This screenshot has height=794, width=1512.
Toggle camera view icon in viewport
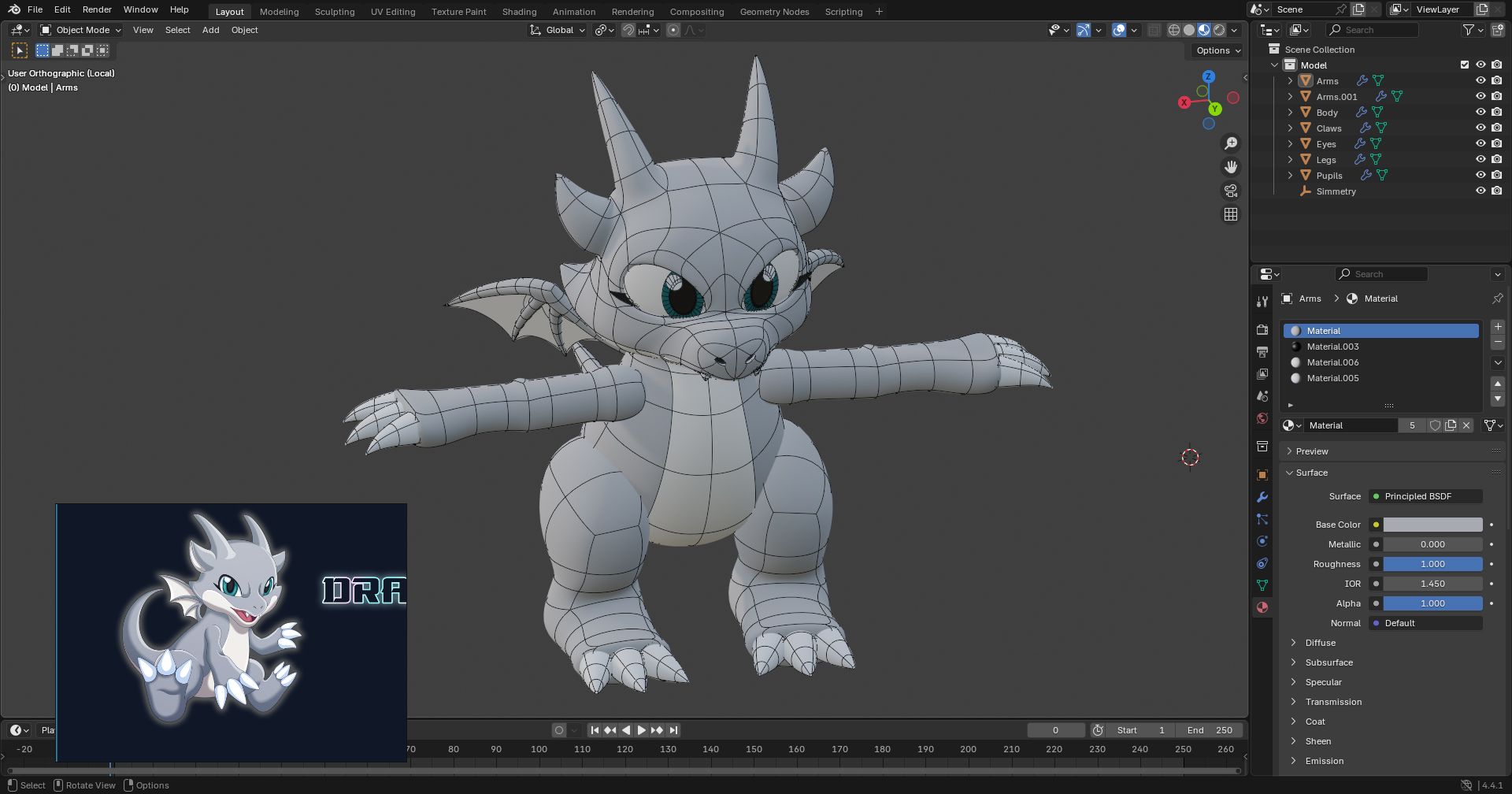(x=1230, y=191)
